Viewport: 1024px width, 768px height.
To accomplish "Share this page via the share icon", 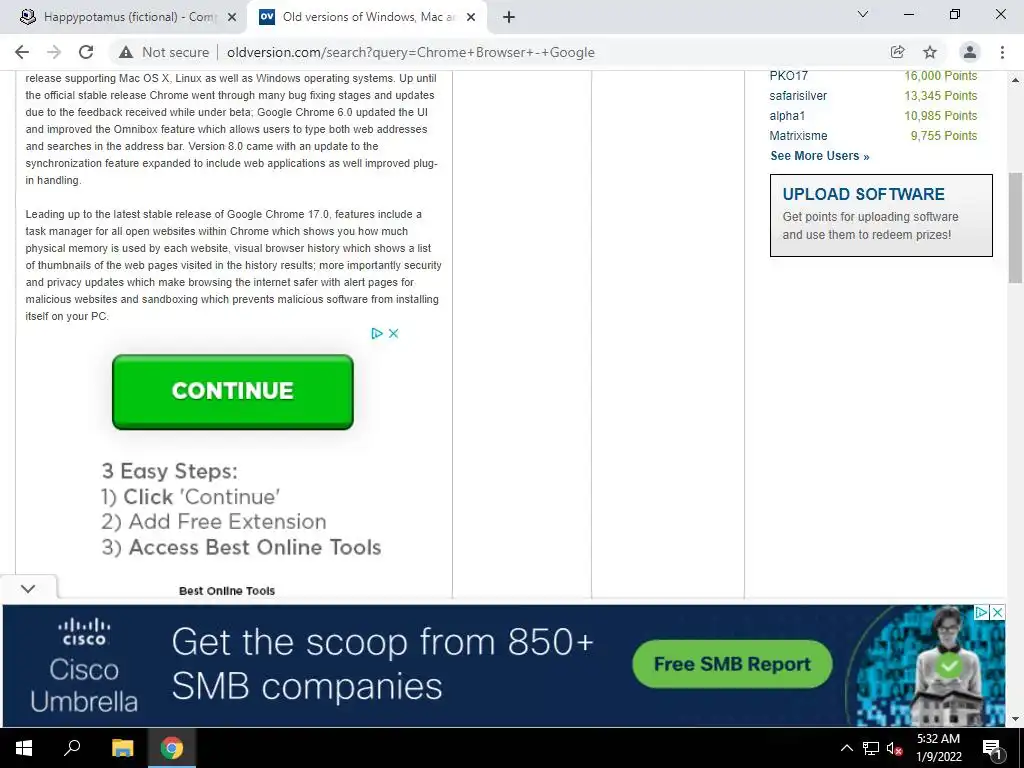I will 897,52.
